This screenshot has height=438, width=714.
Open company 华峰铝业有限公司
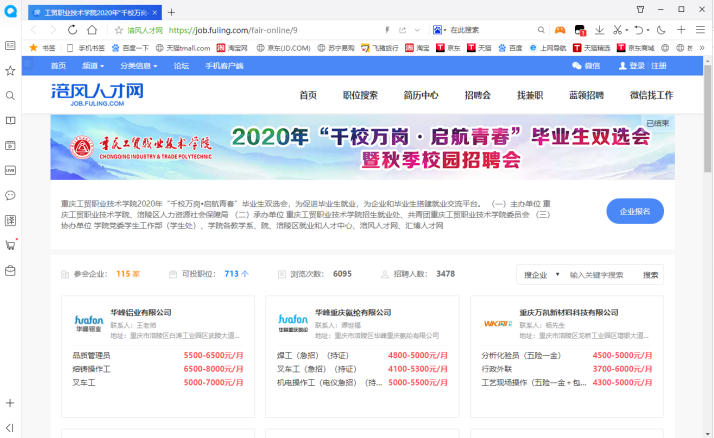pyautogui.click(x=141, y=312)
